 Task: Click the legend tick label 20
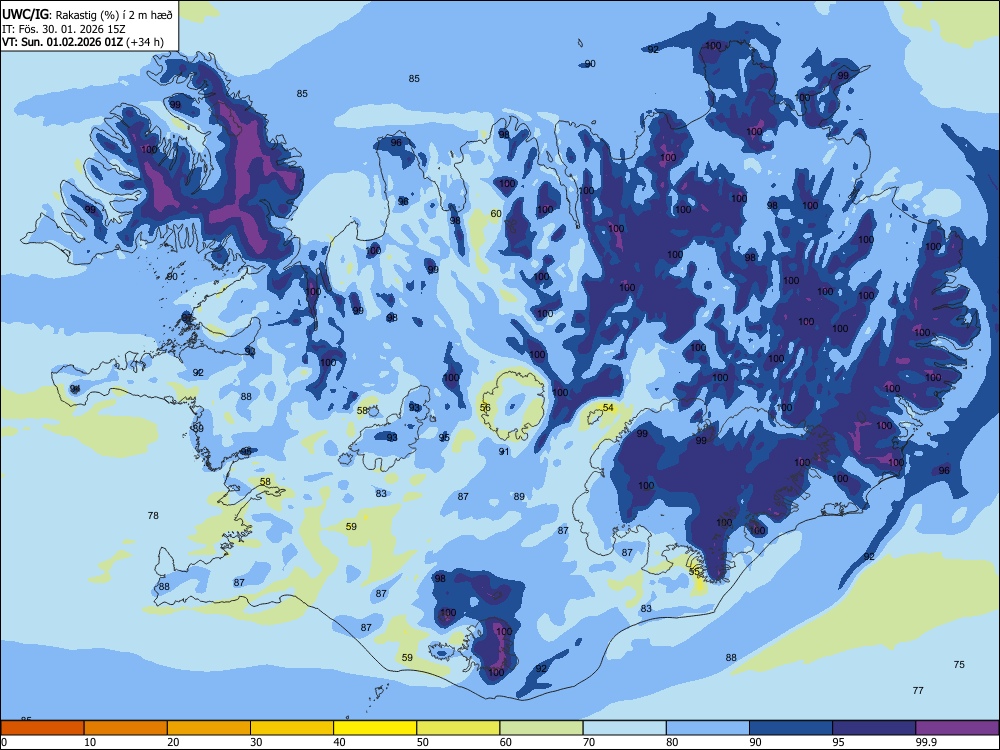(x=173, y=742)
